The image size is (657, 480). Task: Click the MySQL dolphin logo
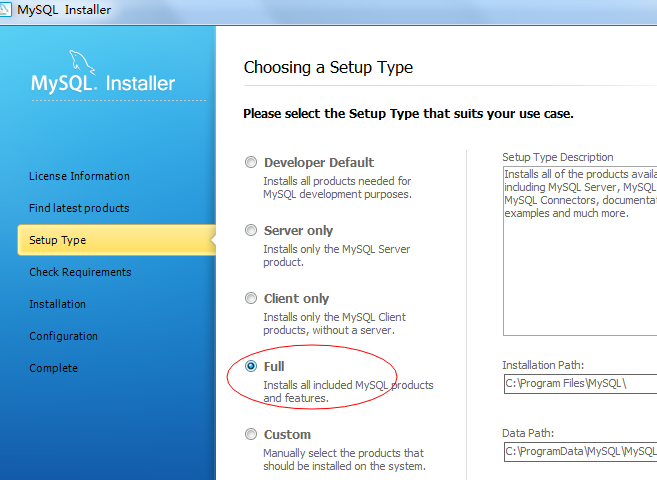82,63
